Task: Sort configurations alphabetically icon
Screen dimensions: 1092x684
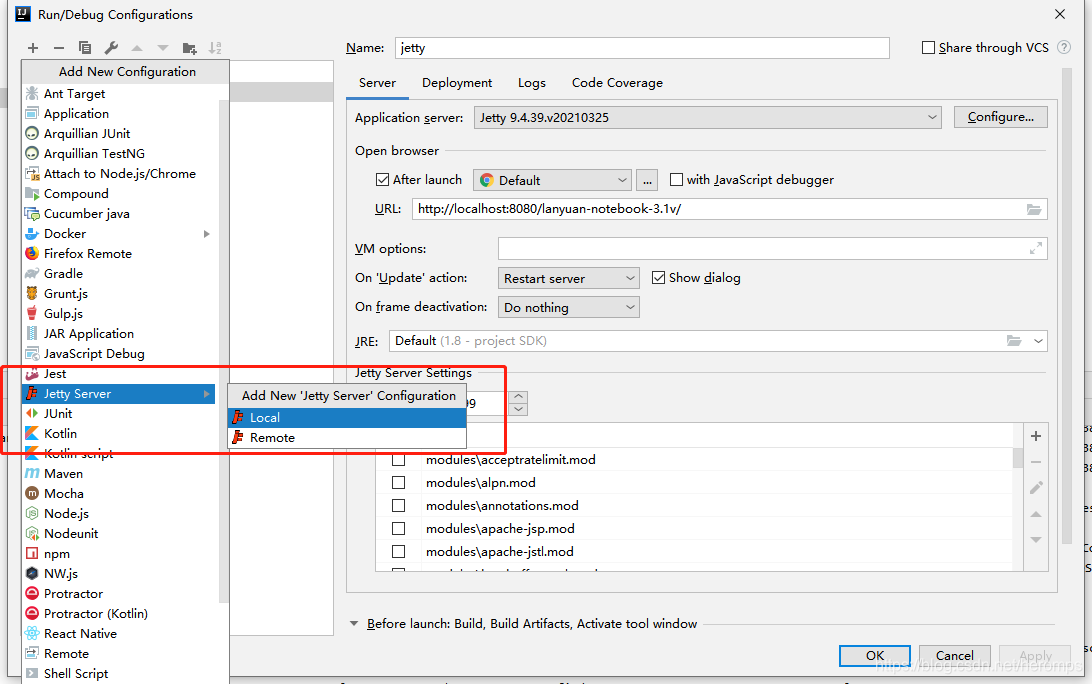Action: pyautogui.click(x=215, y=48)
